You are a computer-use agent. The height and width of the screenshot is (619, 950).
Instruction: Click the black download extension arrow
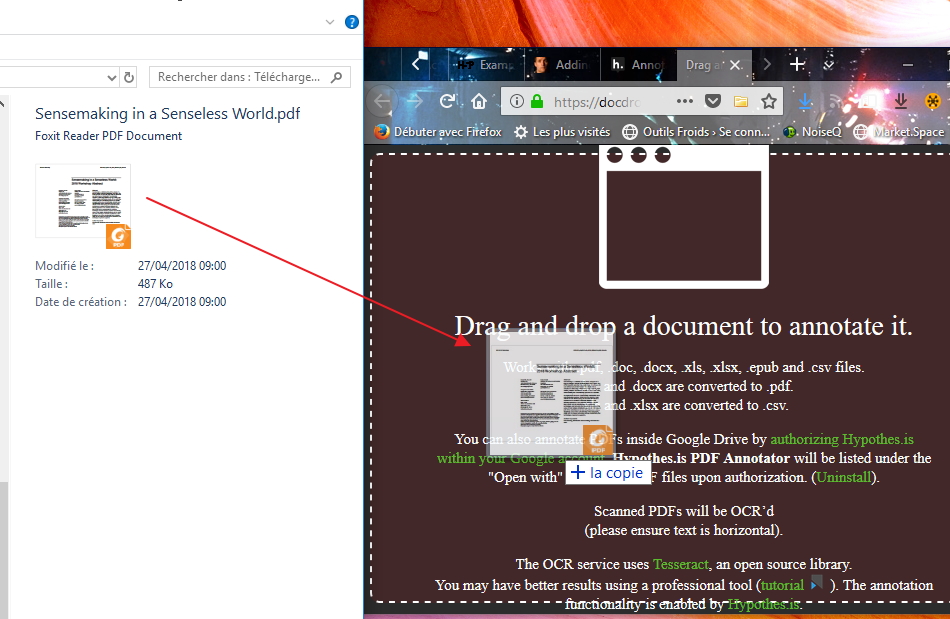901,101
